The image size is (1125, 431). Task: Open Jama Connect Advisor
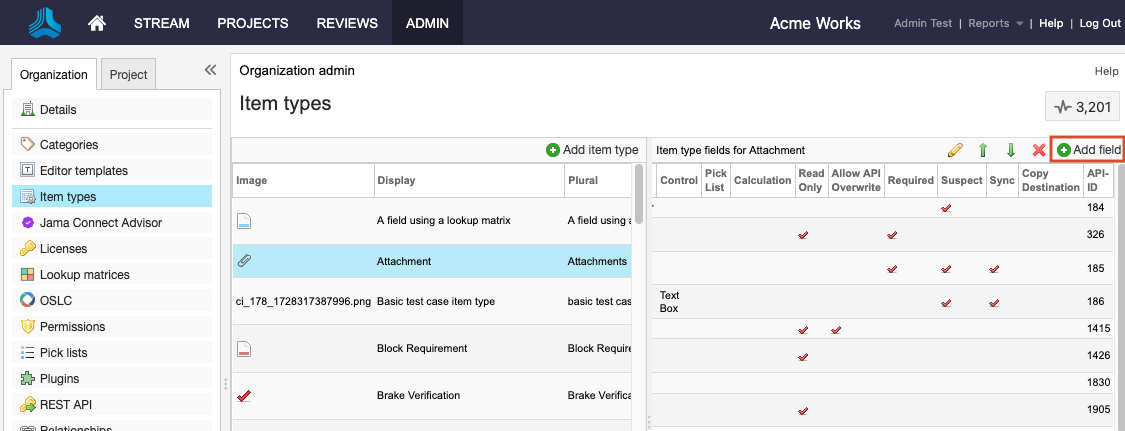(x=112, y=222)
